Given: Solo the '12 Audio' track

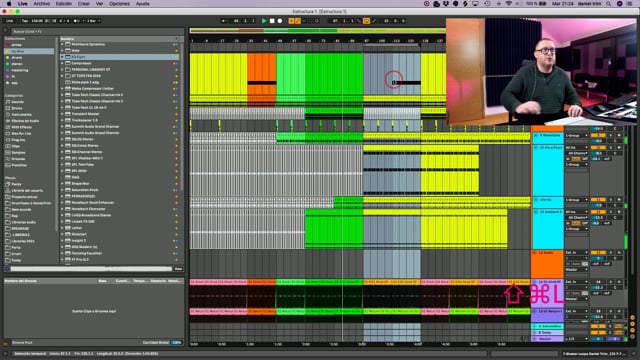Looking at the screenshot, I should [611, 253].
